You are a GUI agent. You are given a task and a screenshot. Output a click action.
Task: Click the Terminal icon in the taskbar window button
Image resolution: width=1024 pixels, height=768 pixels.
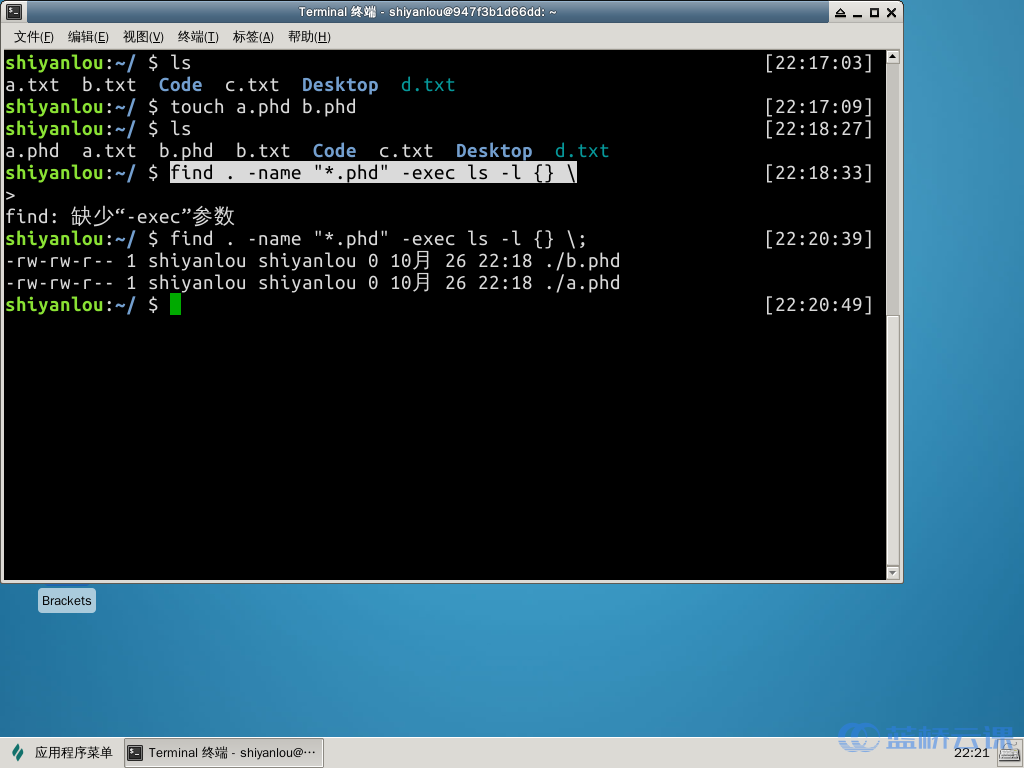(x=135, y=752)
